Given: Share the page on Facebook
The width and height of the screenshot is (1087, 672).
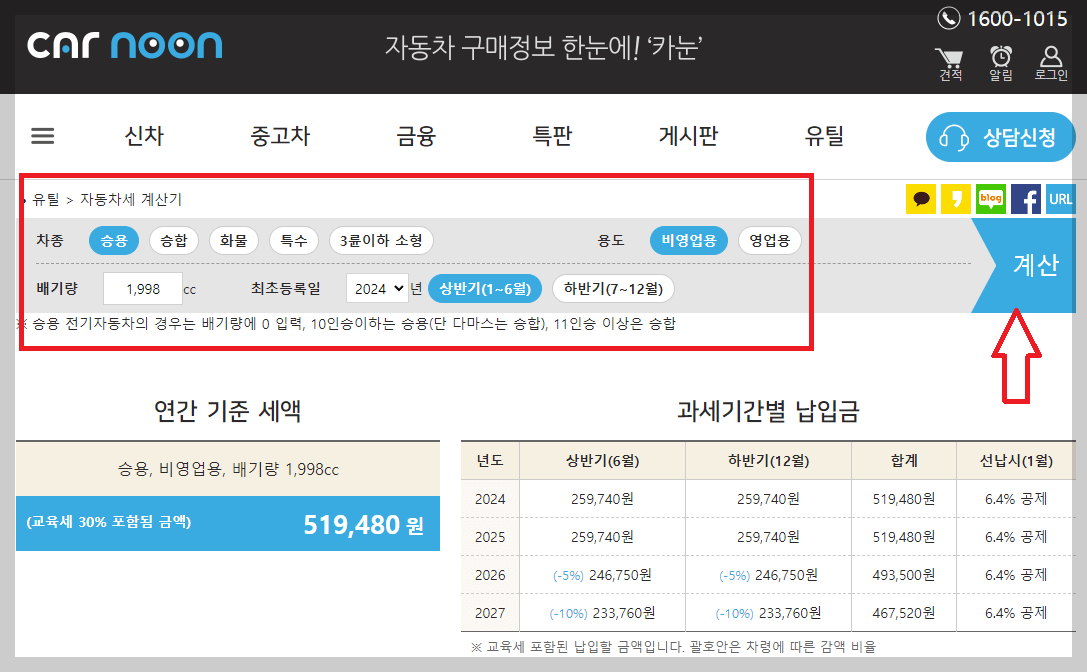Looking at the screenshot, I should (1025, 199).
